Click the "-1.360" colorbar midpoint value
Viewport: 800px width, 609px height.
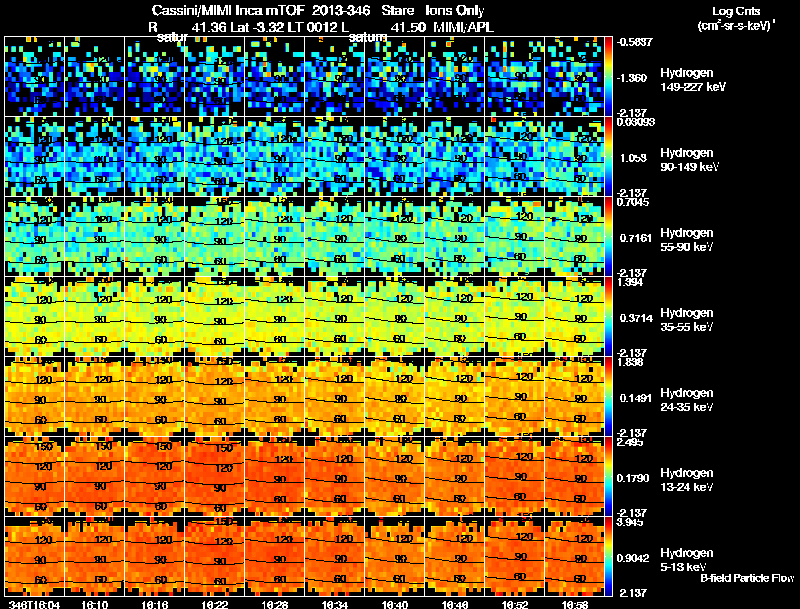click(632, 78)
